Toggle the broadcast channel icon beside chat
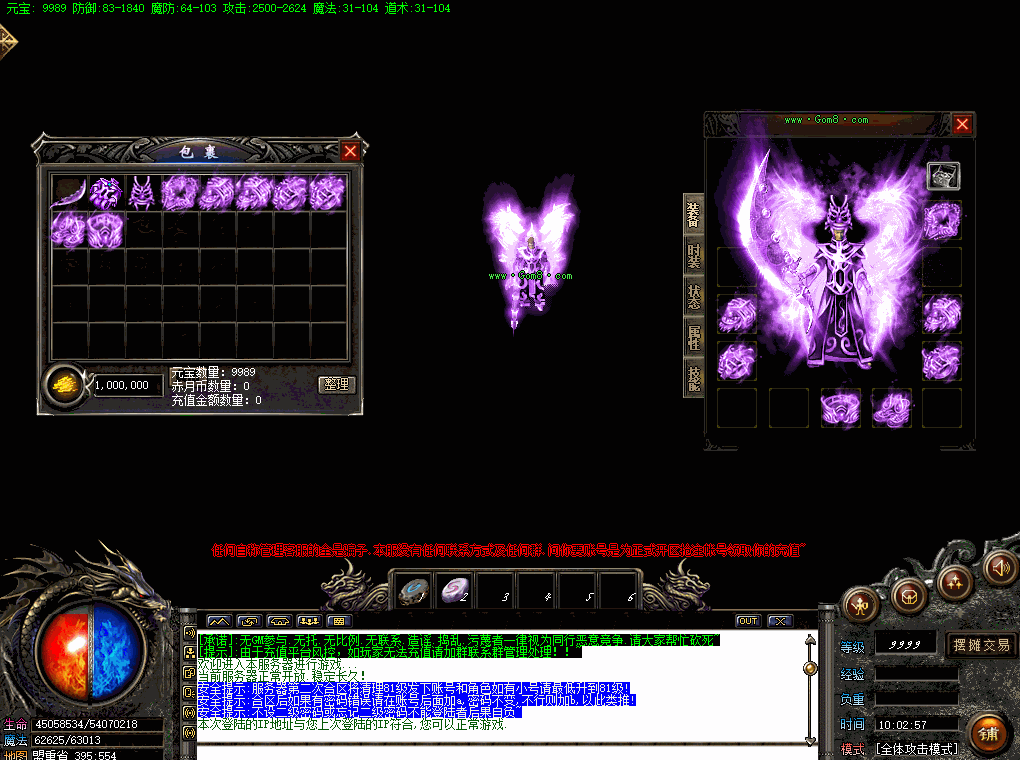The image size is (1020, 760). coord(189,632)
